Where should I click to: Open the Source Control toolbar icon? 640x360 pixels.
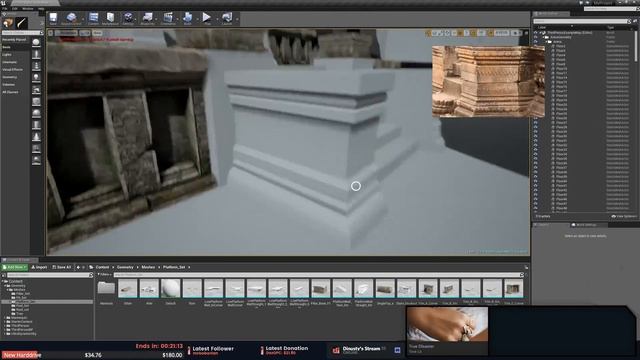71,18
